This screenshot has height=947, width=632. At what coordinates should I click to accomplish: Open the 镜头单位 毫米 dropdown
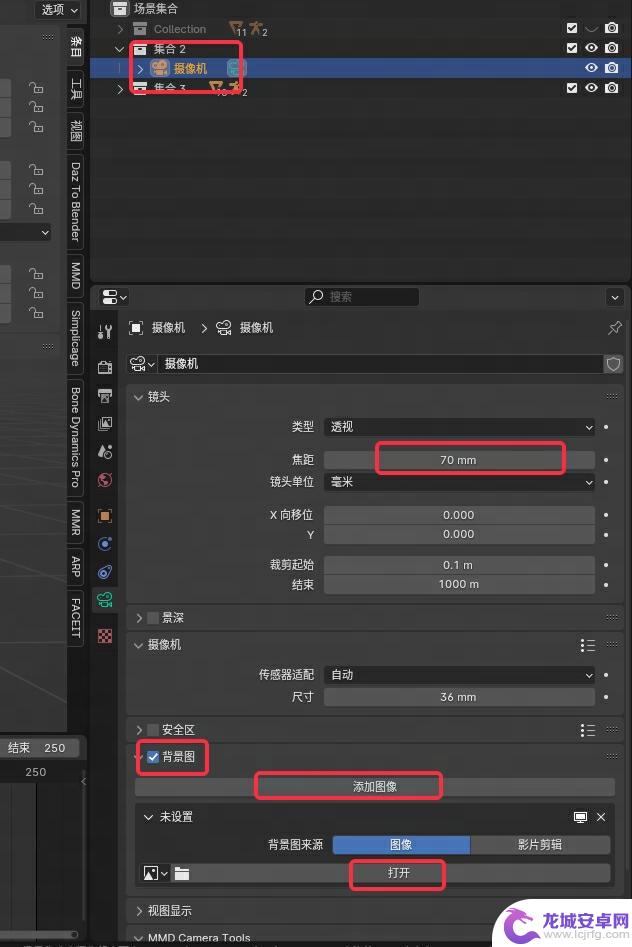click(x=459, y=482)
